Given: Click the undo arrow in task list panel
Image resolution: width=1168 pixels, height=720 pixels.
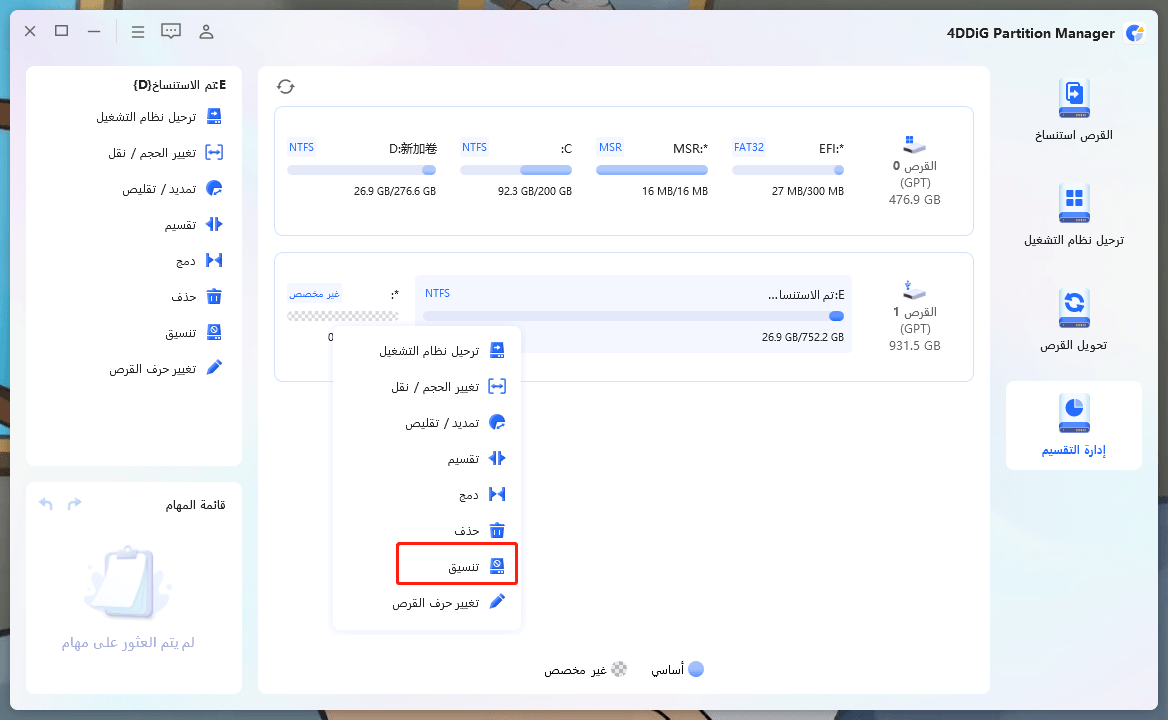Looking at the screenshot, I should (45, 504).
